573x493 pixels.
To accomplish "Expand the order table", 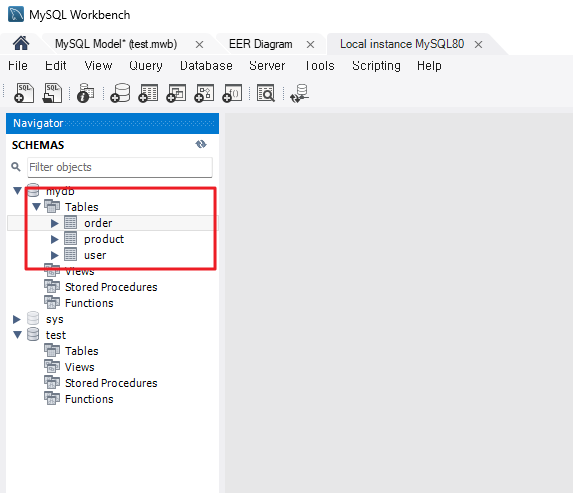I will tap(54, 223).
